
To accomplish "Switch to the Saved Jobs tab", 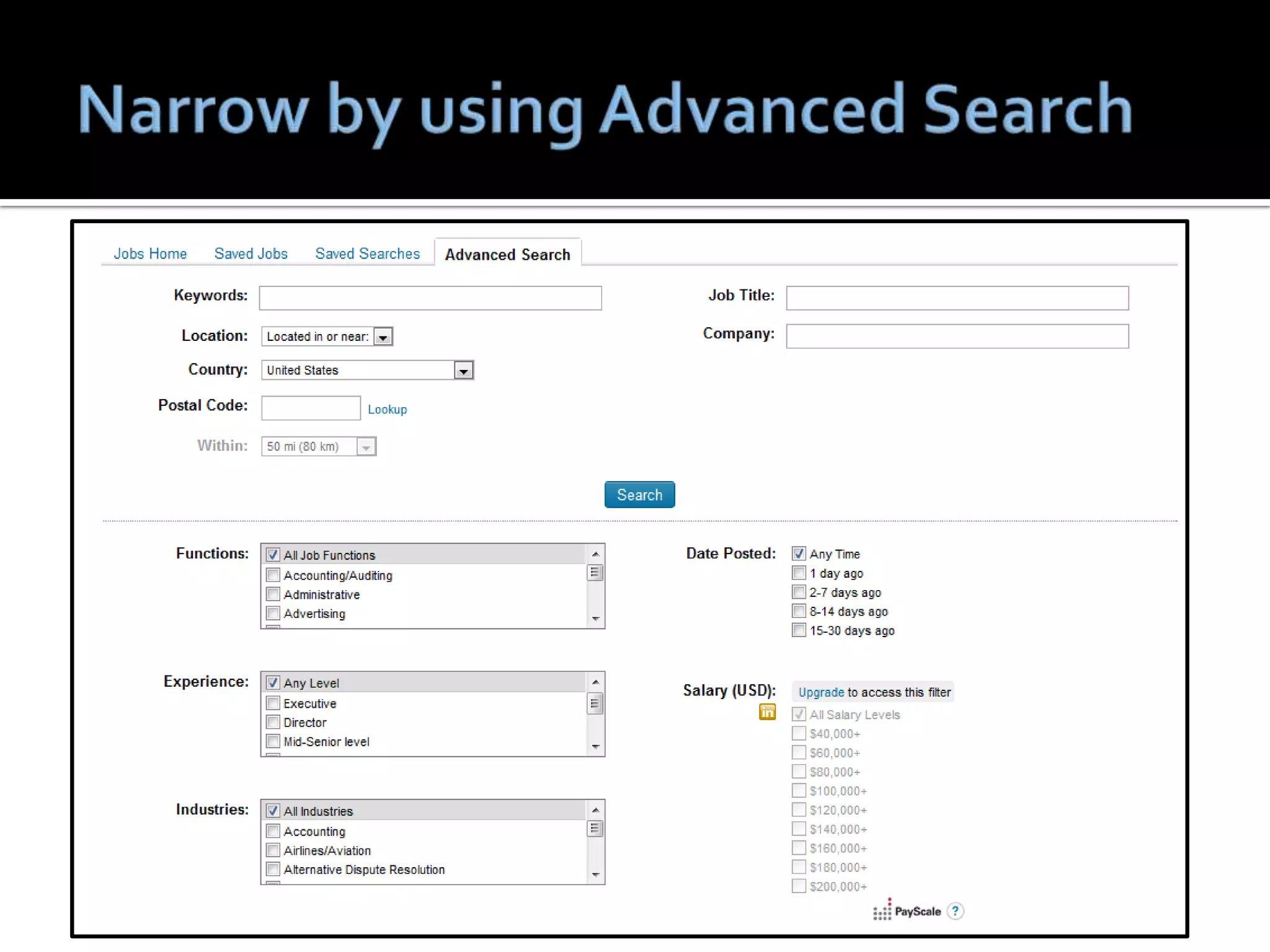I will (x=251, y=253).
